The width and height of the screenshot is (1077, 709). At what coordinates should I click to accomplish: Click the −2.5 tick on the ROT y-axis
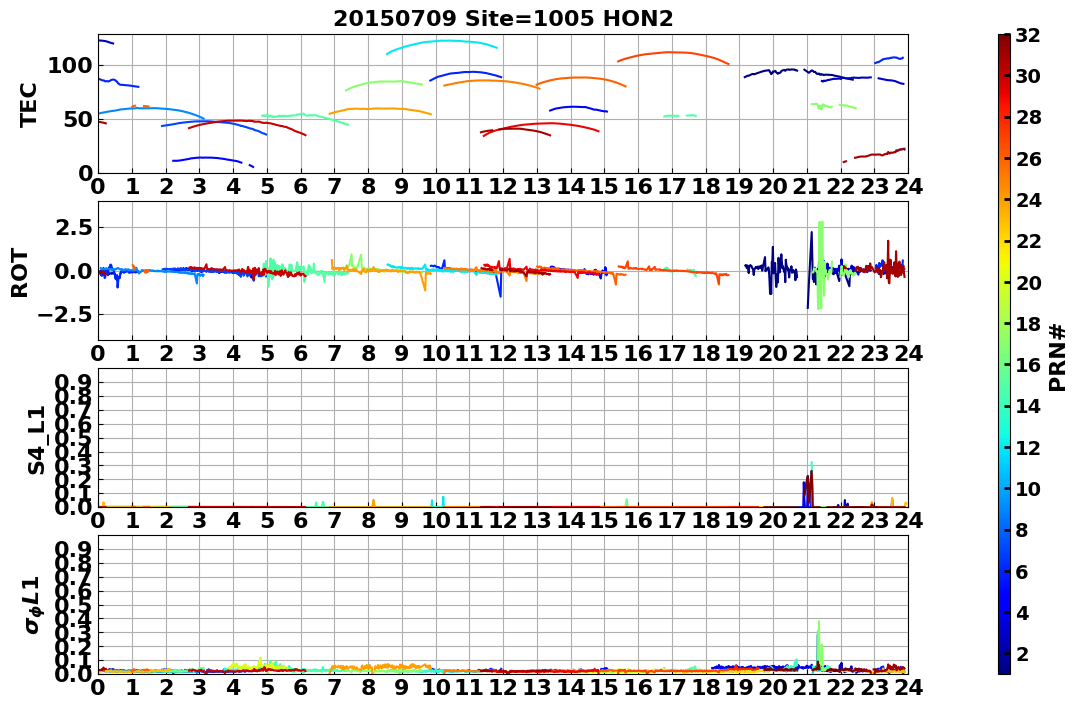click(x=63, y=315)
